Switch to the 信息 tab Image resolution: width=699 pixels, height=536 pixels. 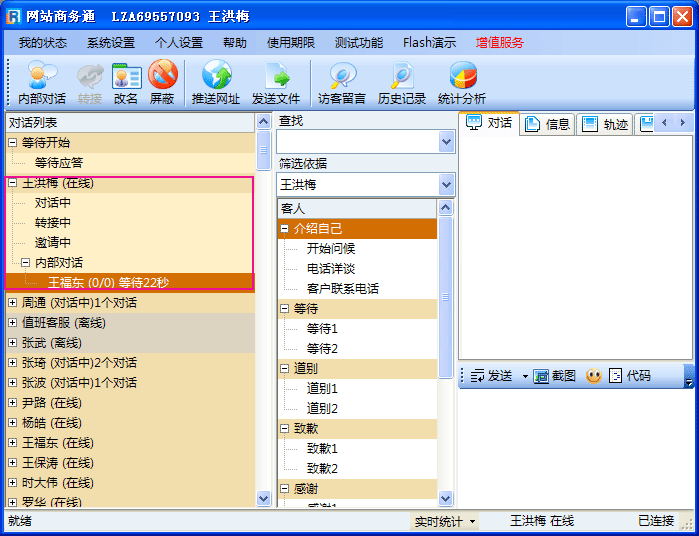point(548,124)
